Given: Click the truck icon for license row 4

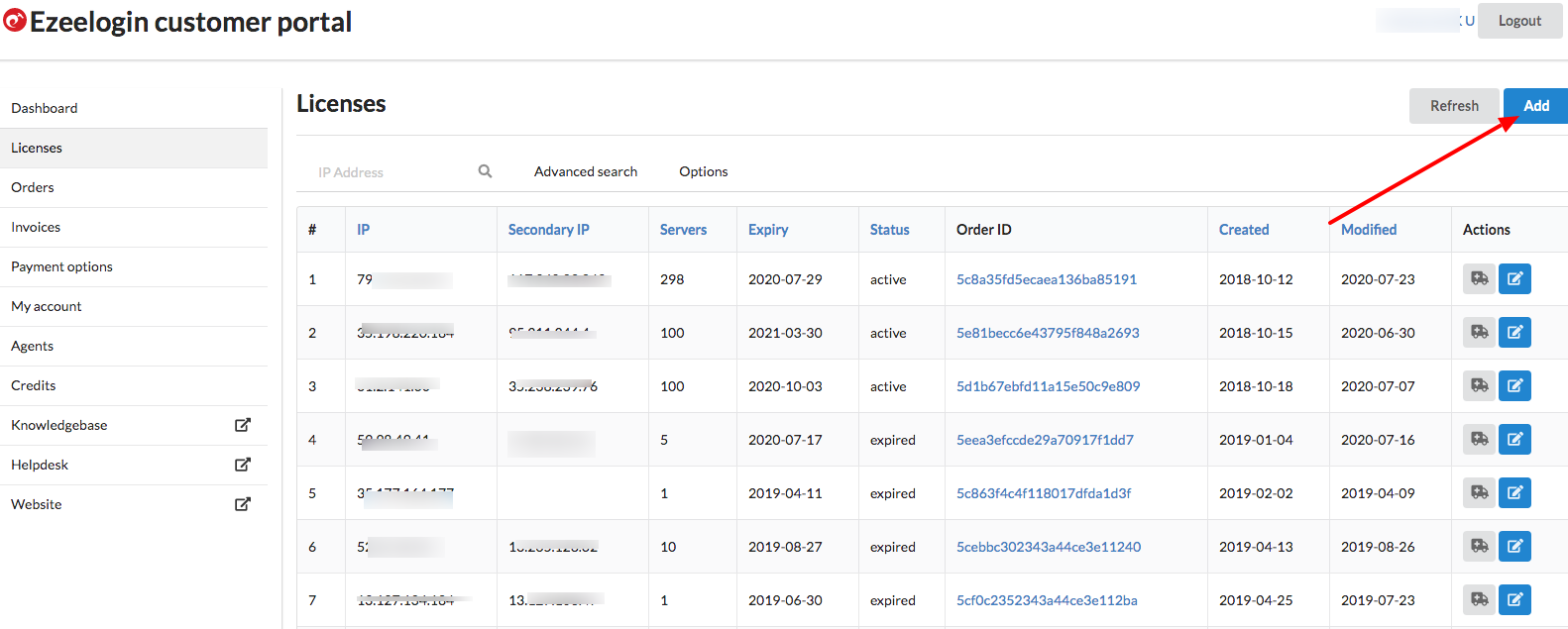Looking at the screenshot, I should pos(1479,440).
